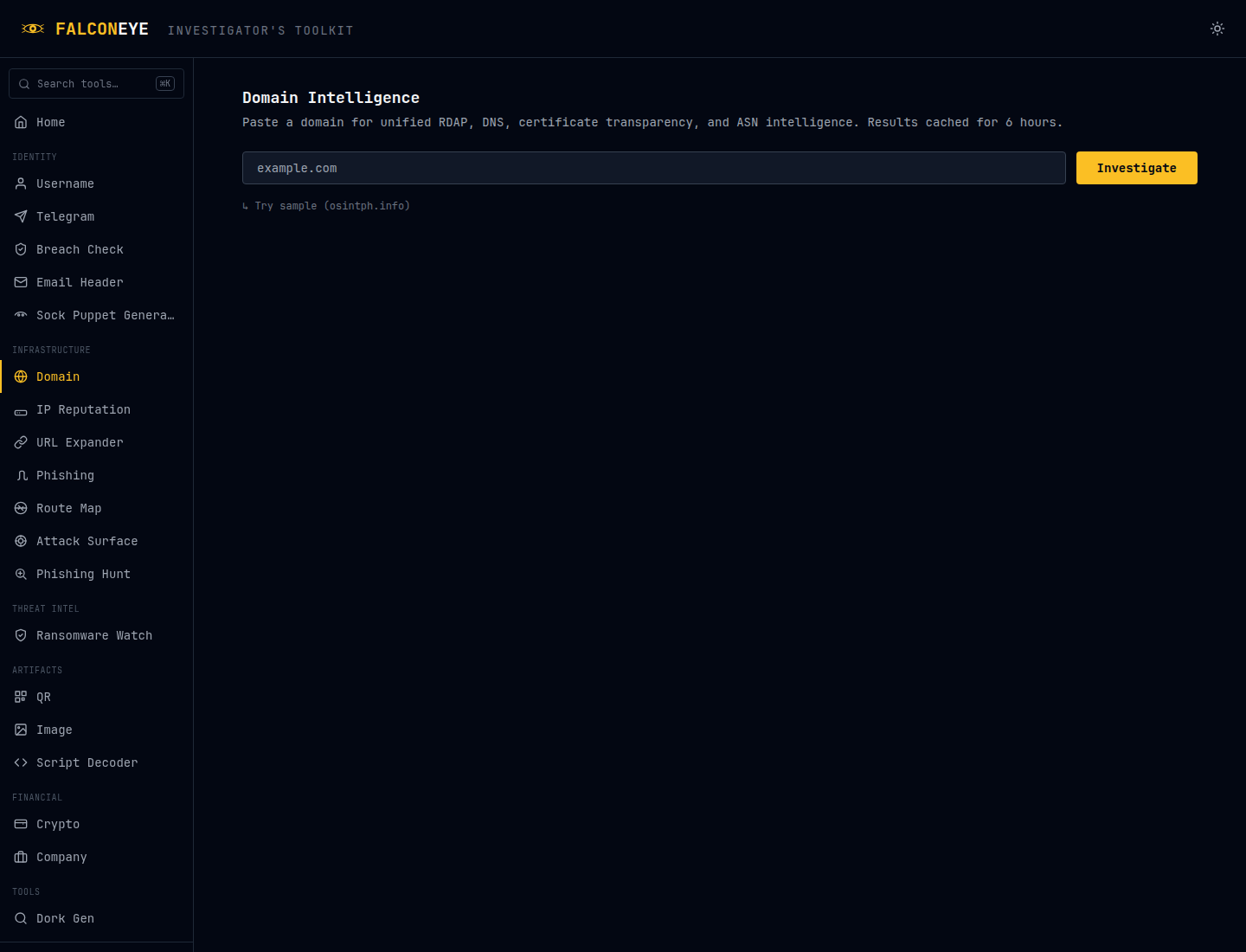Focus the Search tools box
The image size is (1246, 952).
point(96,84)
